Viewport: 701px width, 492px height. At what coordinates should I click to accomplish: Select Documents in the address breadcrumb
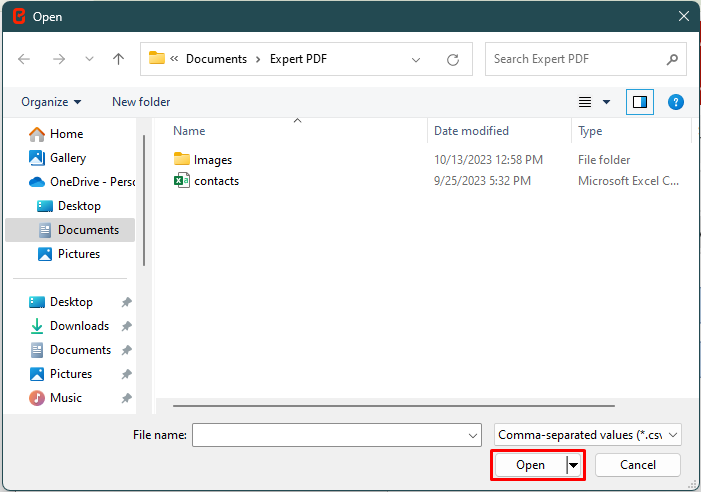click(216, 59)
